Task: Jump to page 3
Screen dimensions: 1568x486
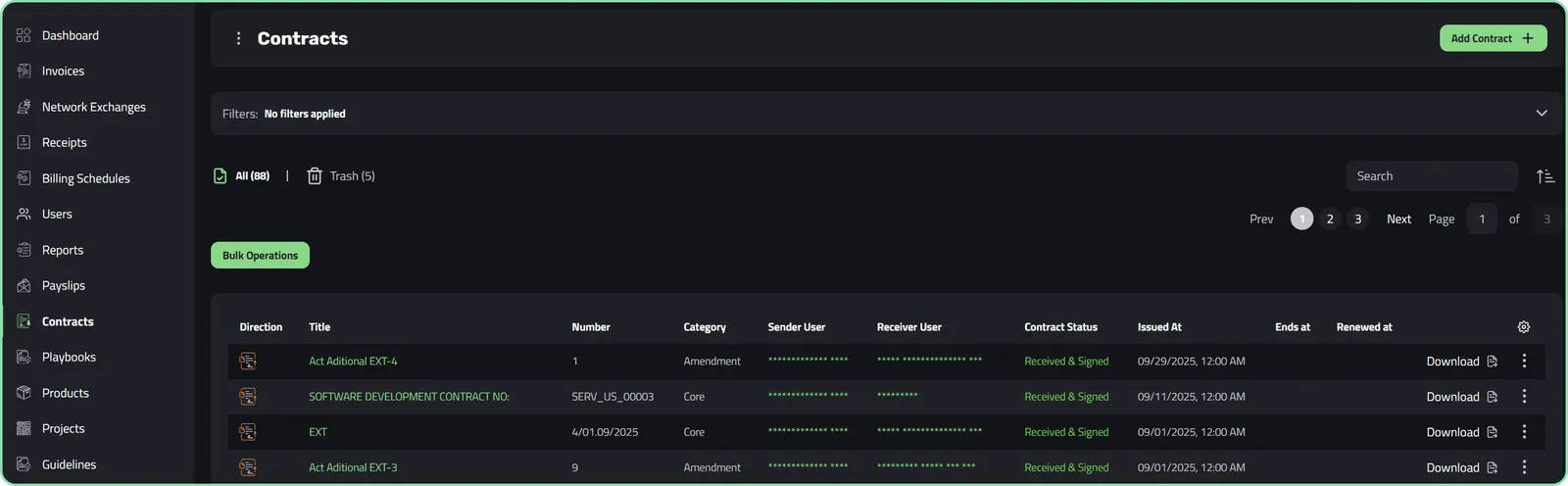Action: 1358,219
